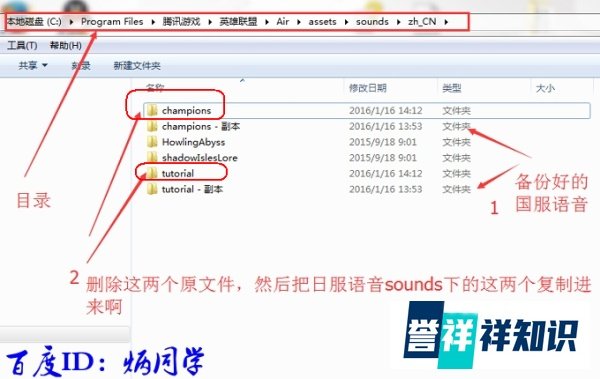Click date 2016/1/16 14:12 in tutorial row
Viewport: 600px width, 379px height.
[x=385, y=173]
